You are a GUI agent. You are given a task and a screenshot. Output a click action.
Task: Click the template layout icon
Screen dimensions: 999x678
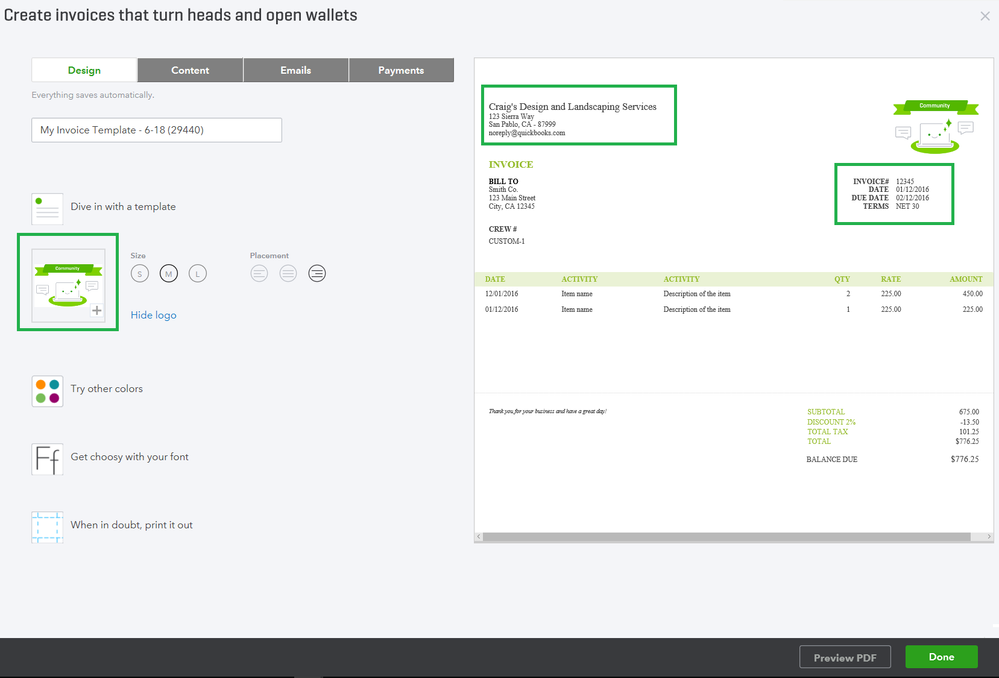tap(47, 208)
